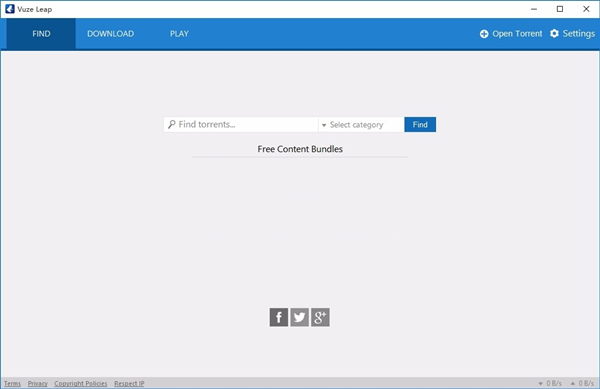This screenshot has width=600, height=389.
Task: Switch to the DOWNLOAD tab
Action: pos(110,34)
